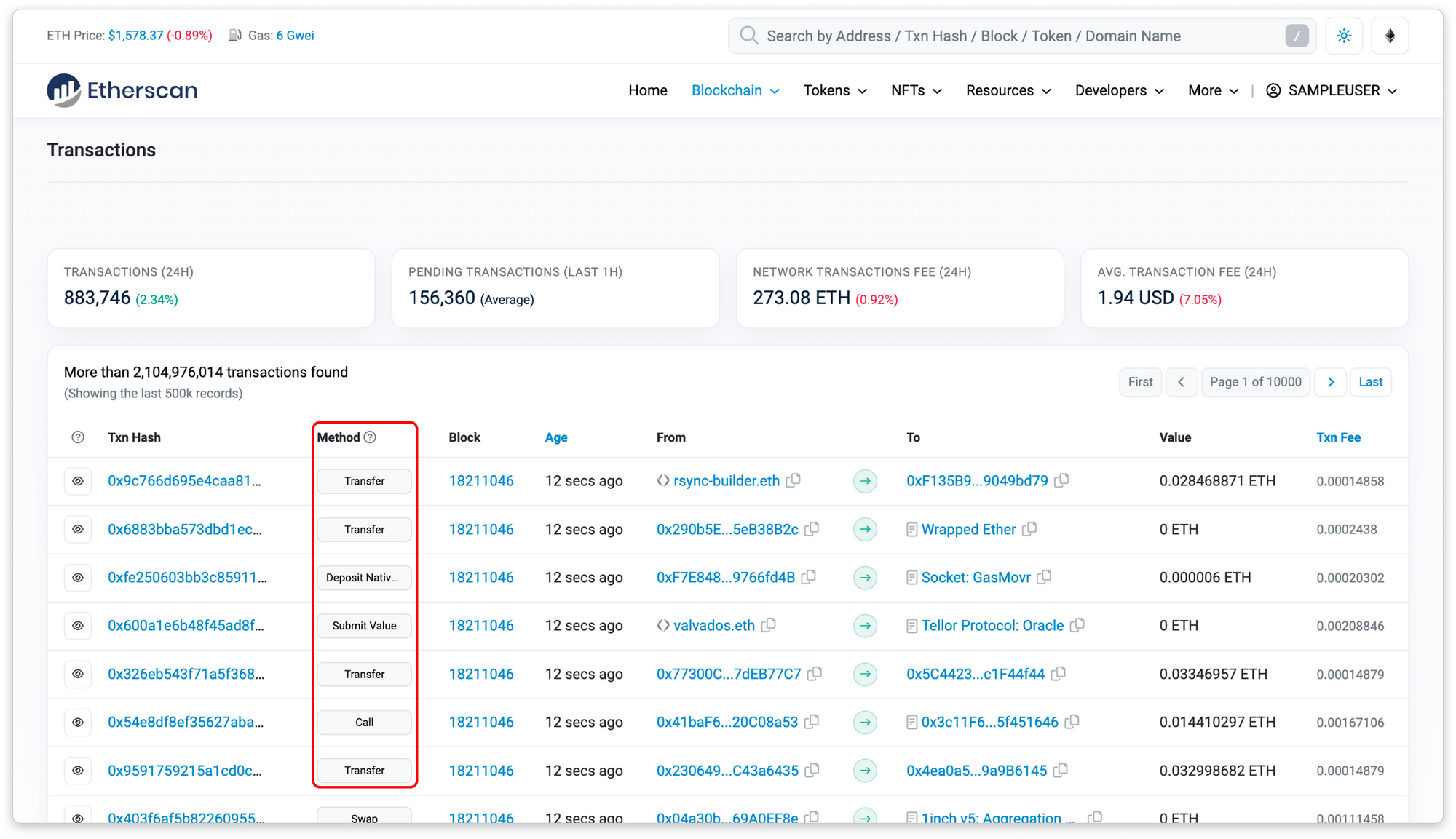Open the SAMPLEUSER account dropdown
The image size is (1456, 839).
[x=1332, y=90]
